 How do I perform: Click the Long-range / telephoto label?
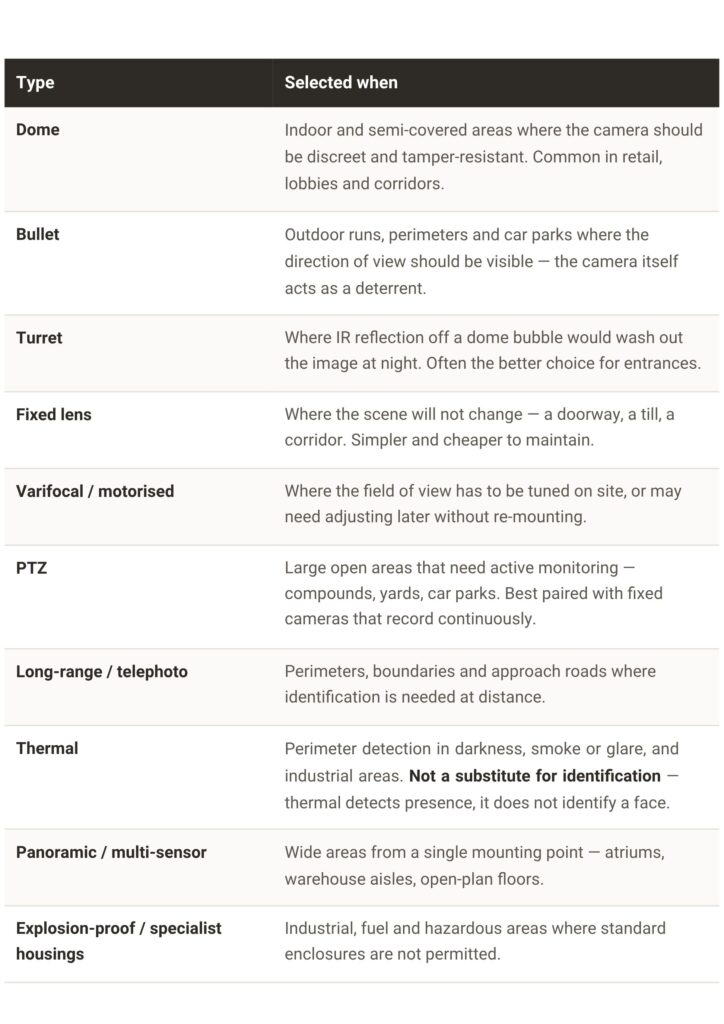pyautogui.click(x=102, y=671)
